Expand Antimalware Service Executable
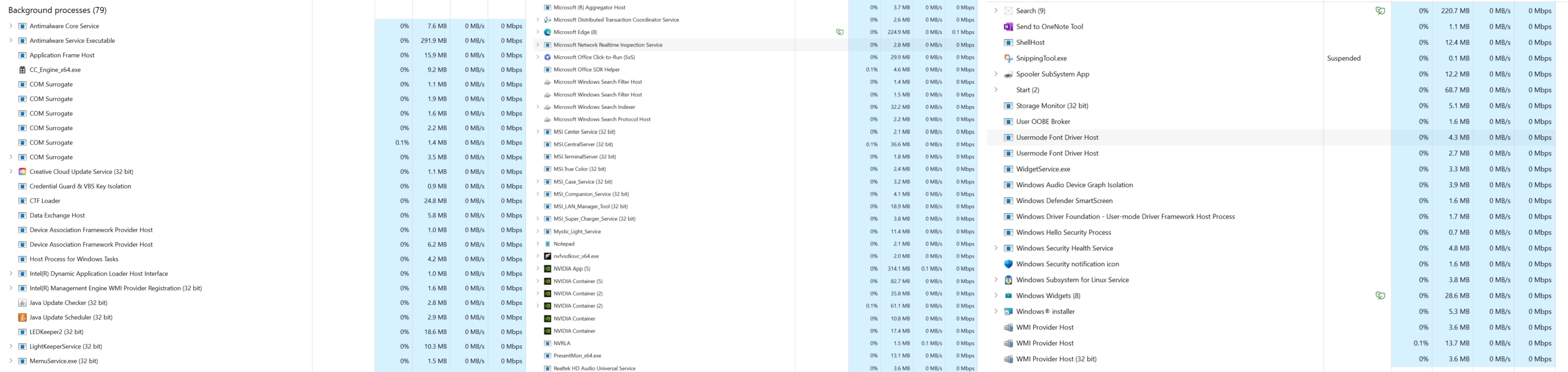 (x=10, y=40)
